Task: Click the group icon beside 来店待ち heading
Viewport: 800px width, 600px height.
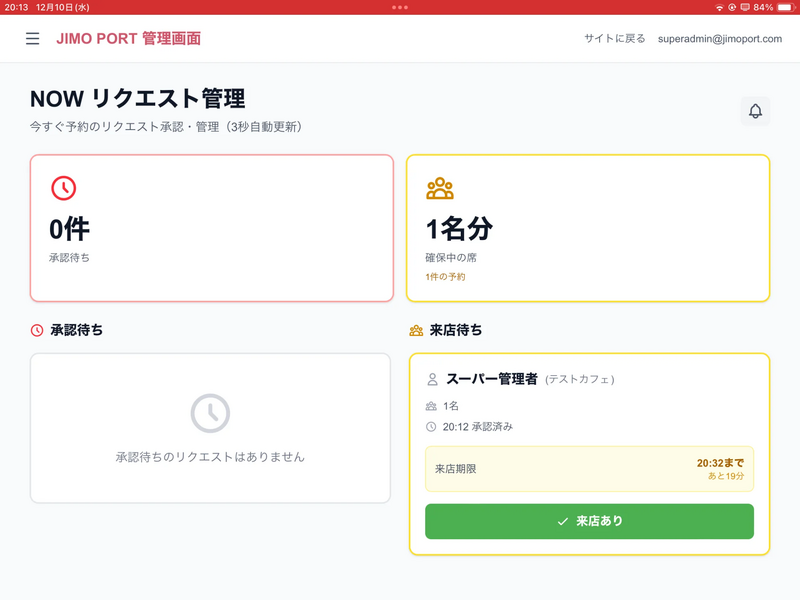Action: (x=416, y=330)
